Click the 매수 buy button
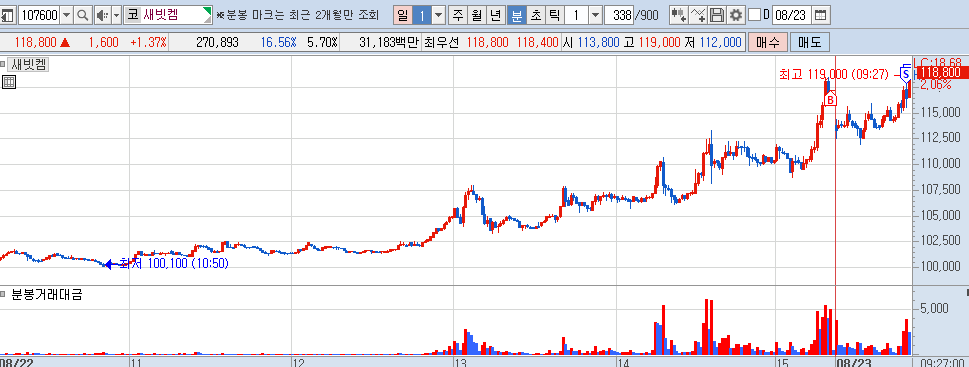This screenshot has width=969, height=367. (x=768, y=42)
